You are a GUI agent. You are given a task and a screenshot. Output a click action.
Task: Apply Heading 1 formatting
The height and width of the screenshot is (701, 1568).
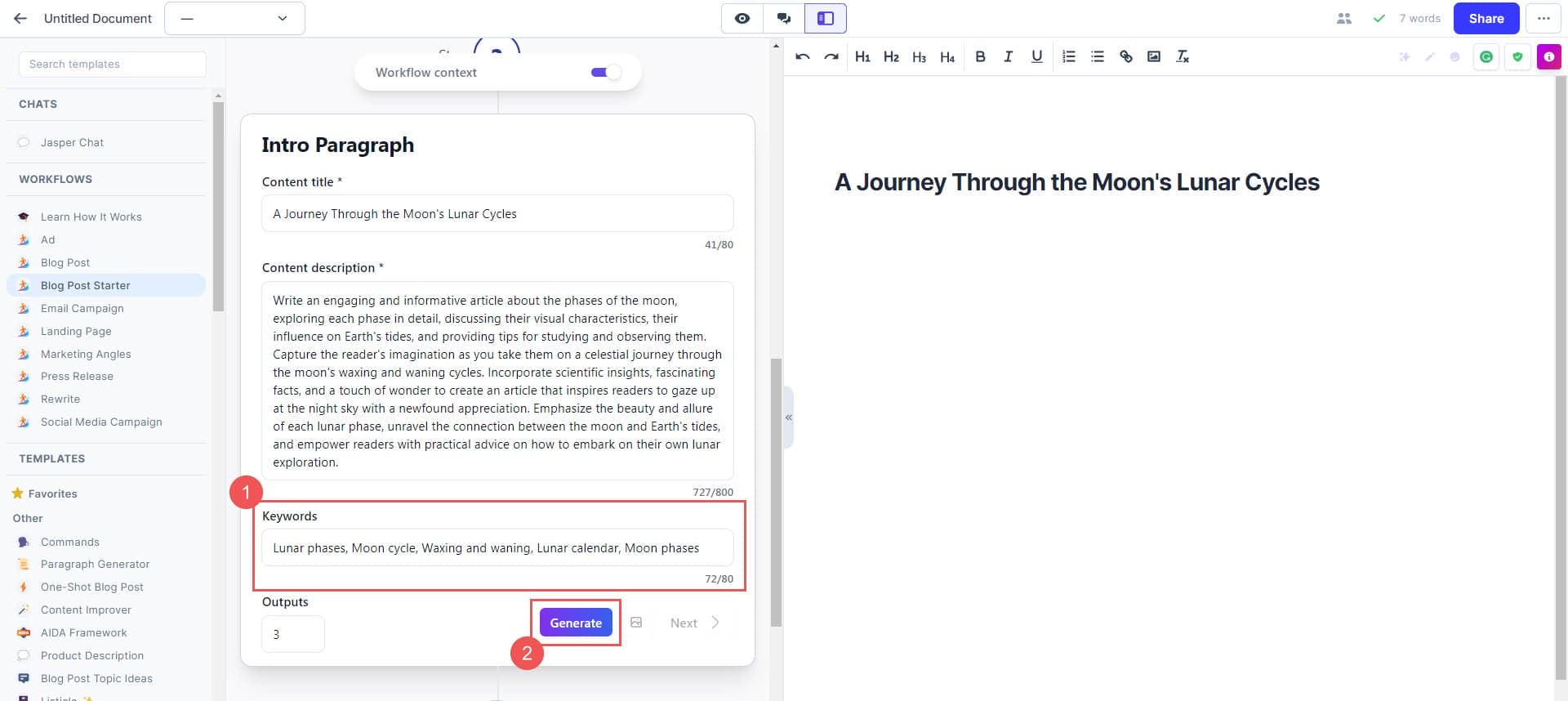862,56
